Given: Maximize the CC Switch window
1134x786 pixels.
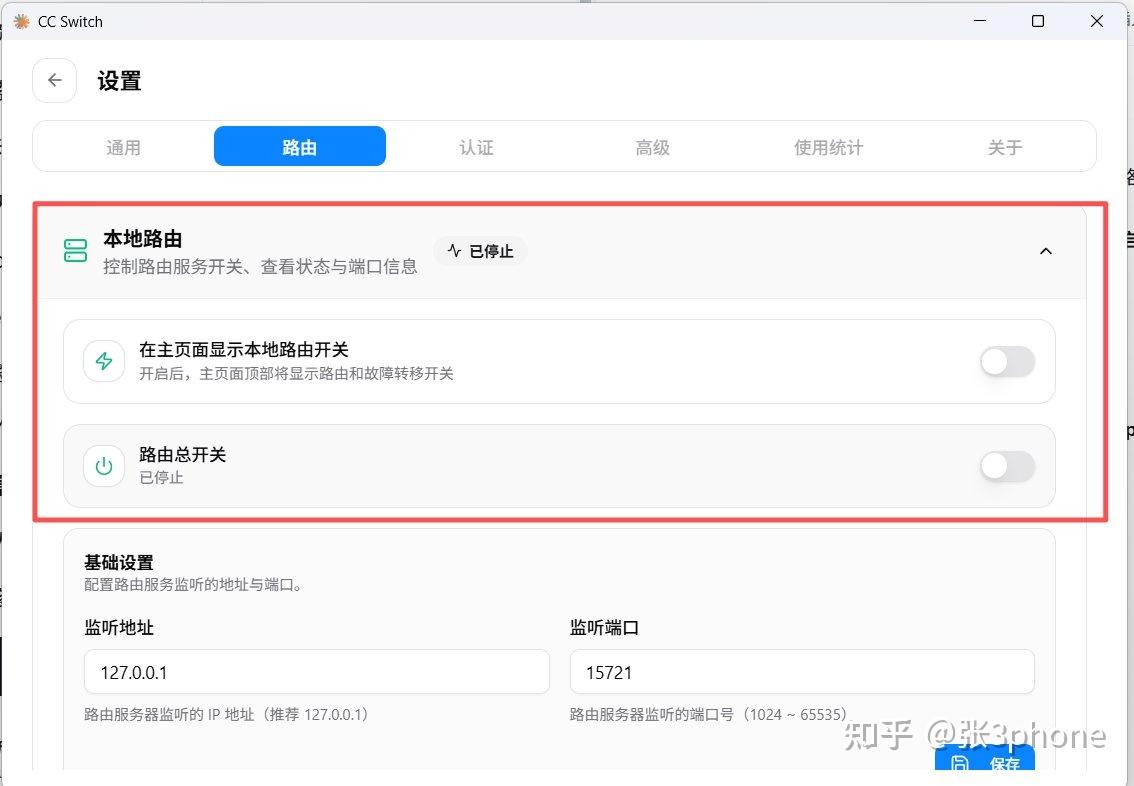Looking at the screenshot, I should [x=1038, y=21].
